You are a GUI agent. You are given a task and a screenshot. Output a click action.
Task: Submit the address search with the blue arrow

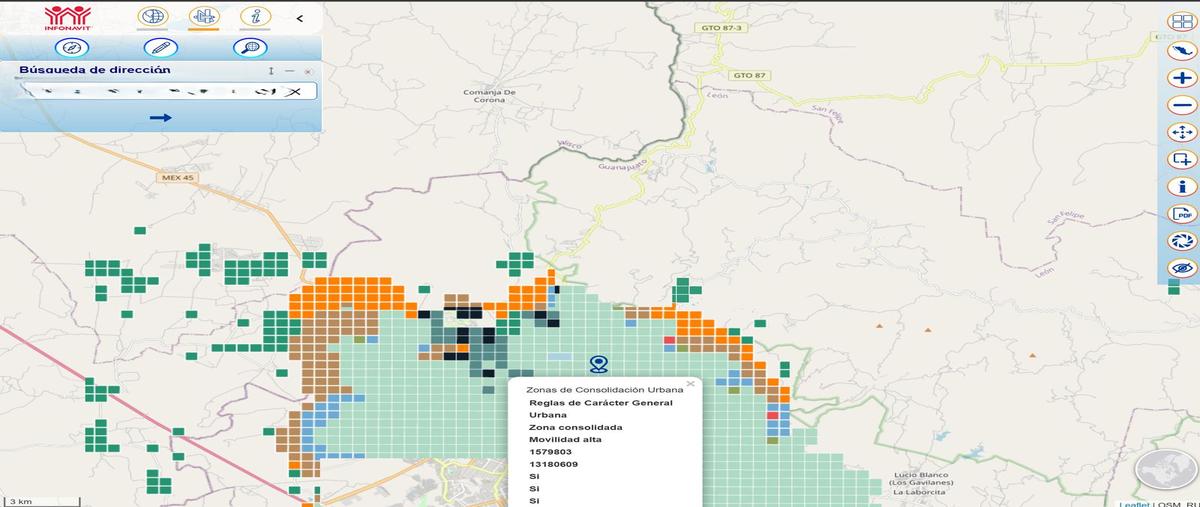click(x=161, y=118)
